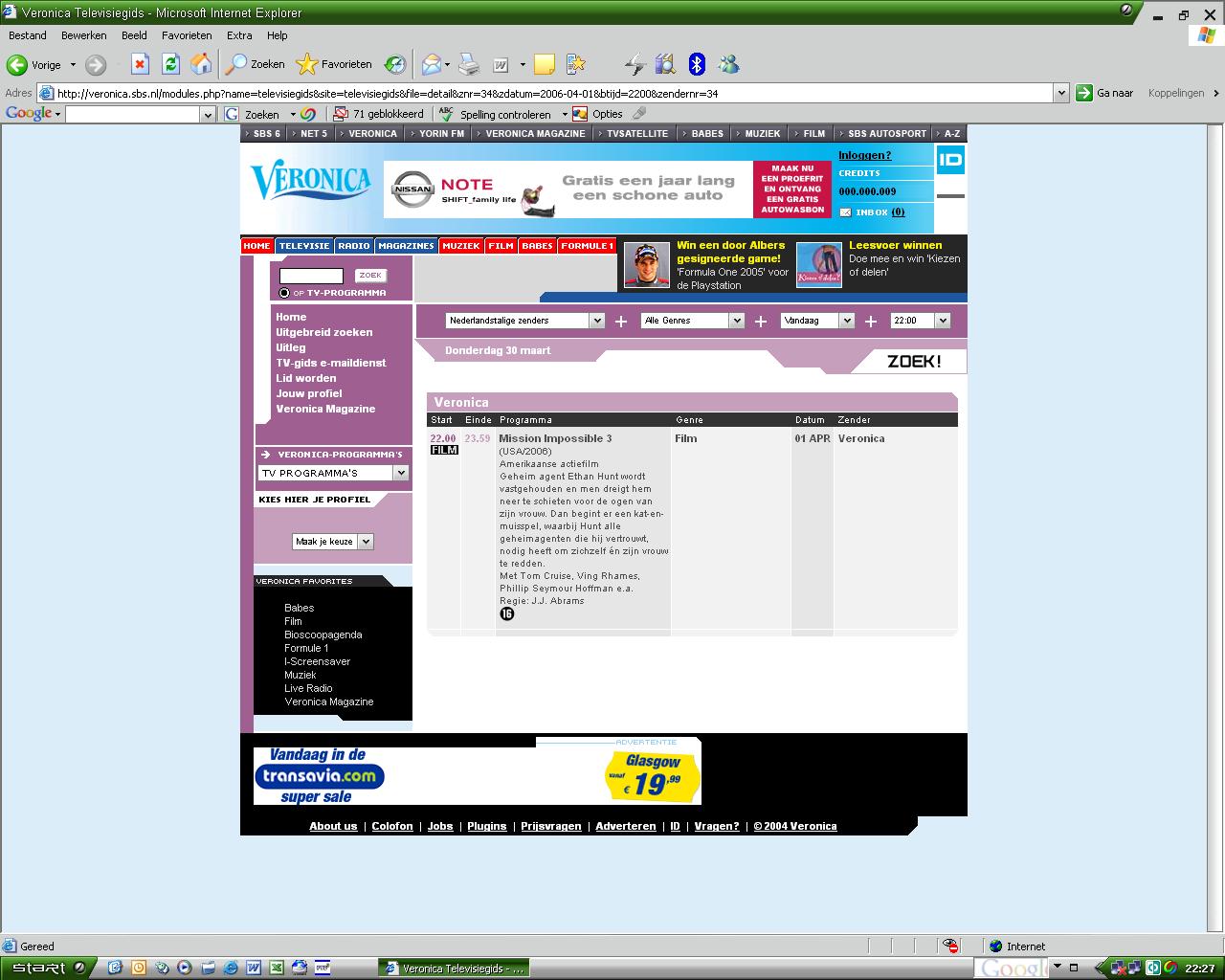Viewport: 1225px width, 980px height.
Task: Click the lightning bolt toolbar icon
Action: (x=635, y=64)
